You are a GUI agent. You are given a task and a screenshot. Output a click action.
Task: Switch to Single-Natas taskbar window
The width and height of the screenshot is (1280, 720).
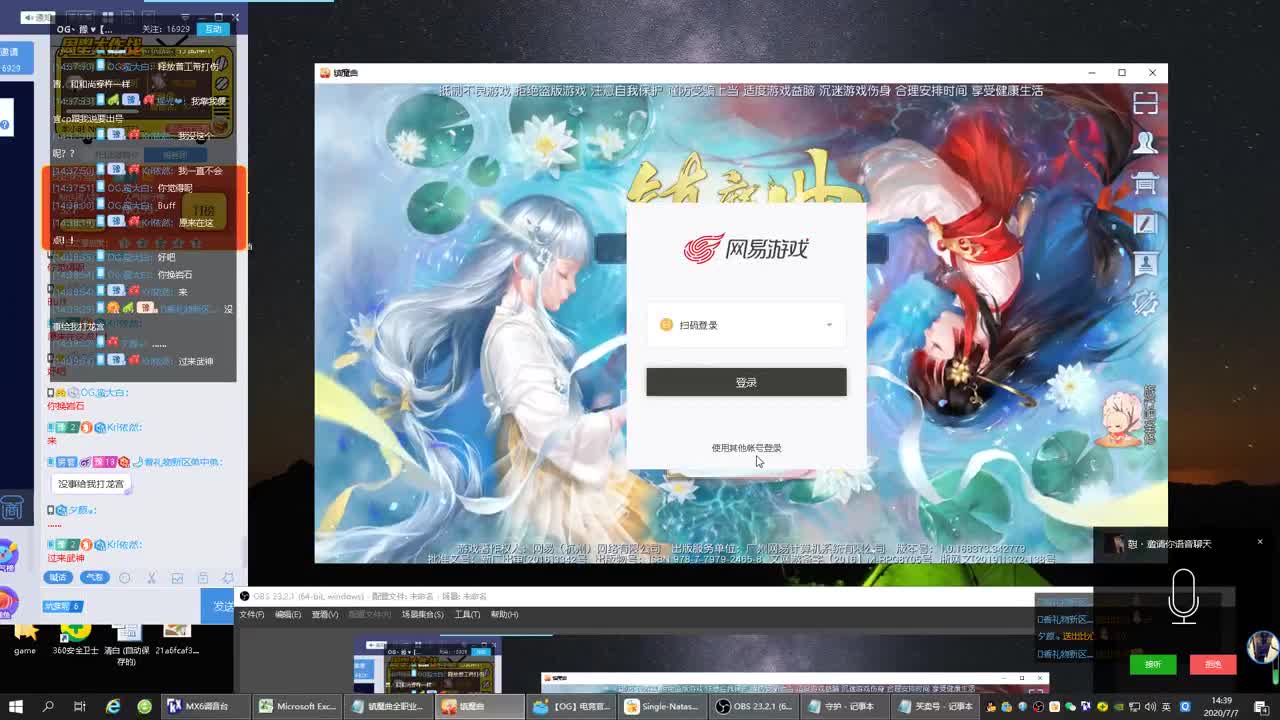click(x=663, y=706)
